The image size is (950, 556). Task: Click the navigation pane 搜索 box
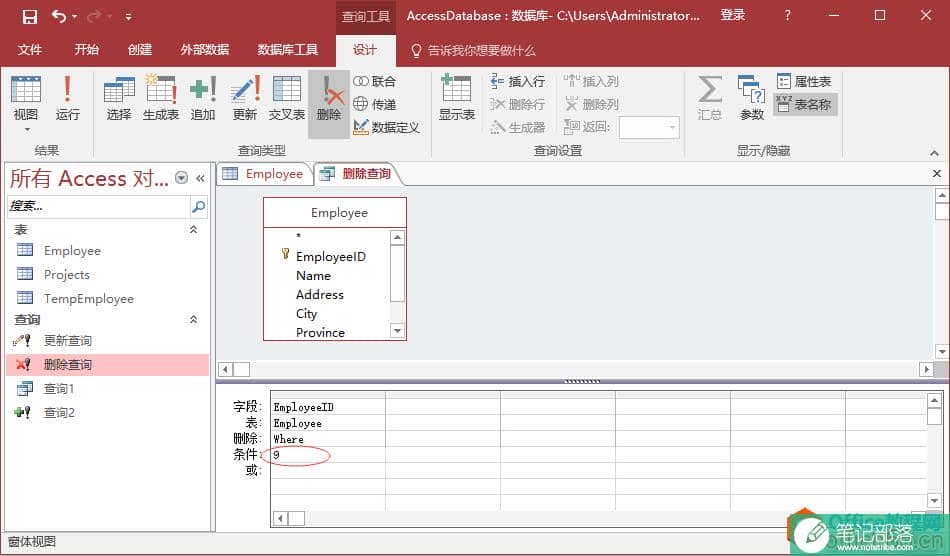(x=99, y=207)
